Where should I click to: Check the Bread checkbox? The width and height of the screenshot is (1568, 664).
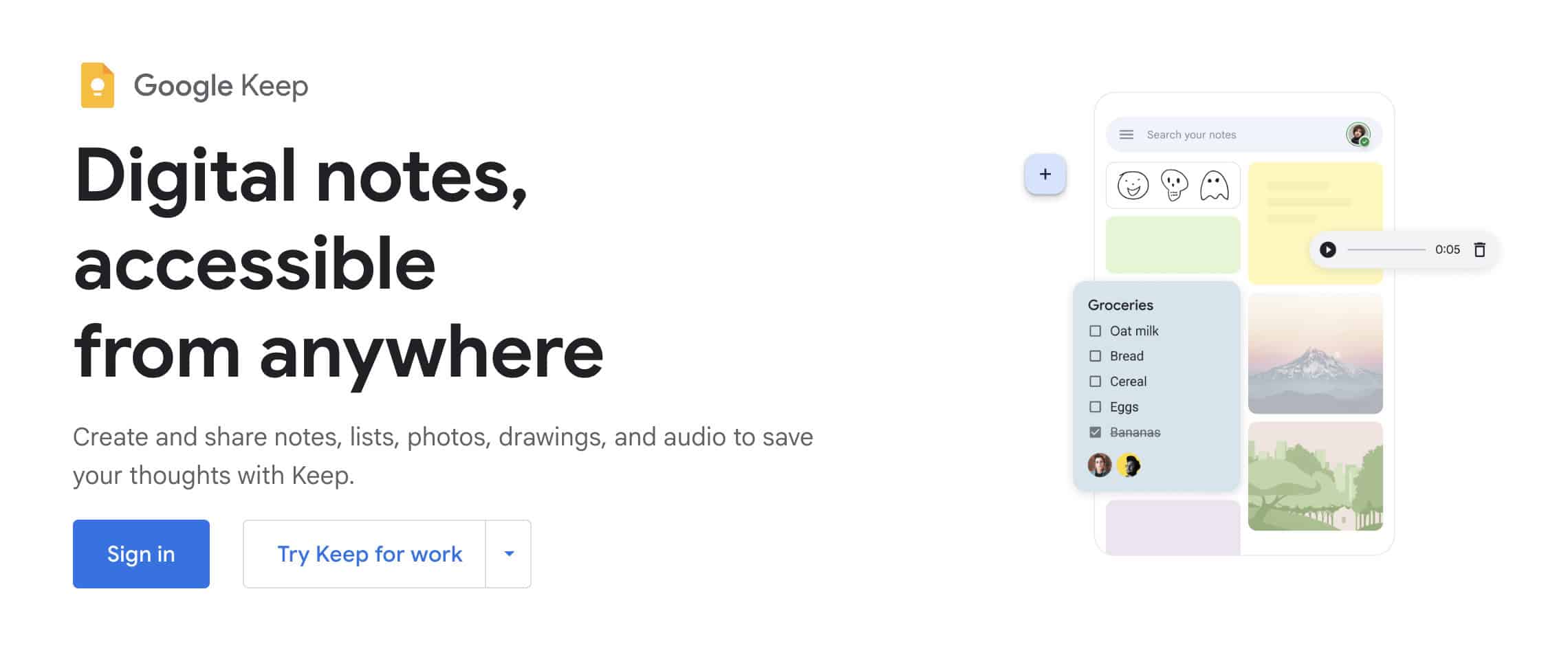pyautogui.click(x=1096, y=356)
